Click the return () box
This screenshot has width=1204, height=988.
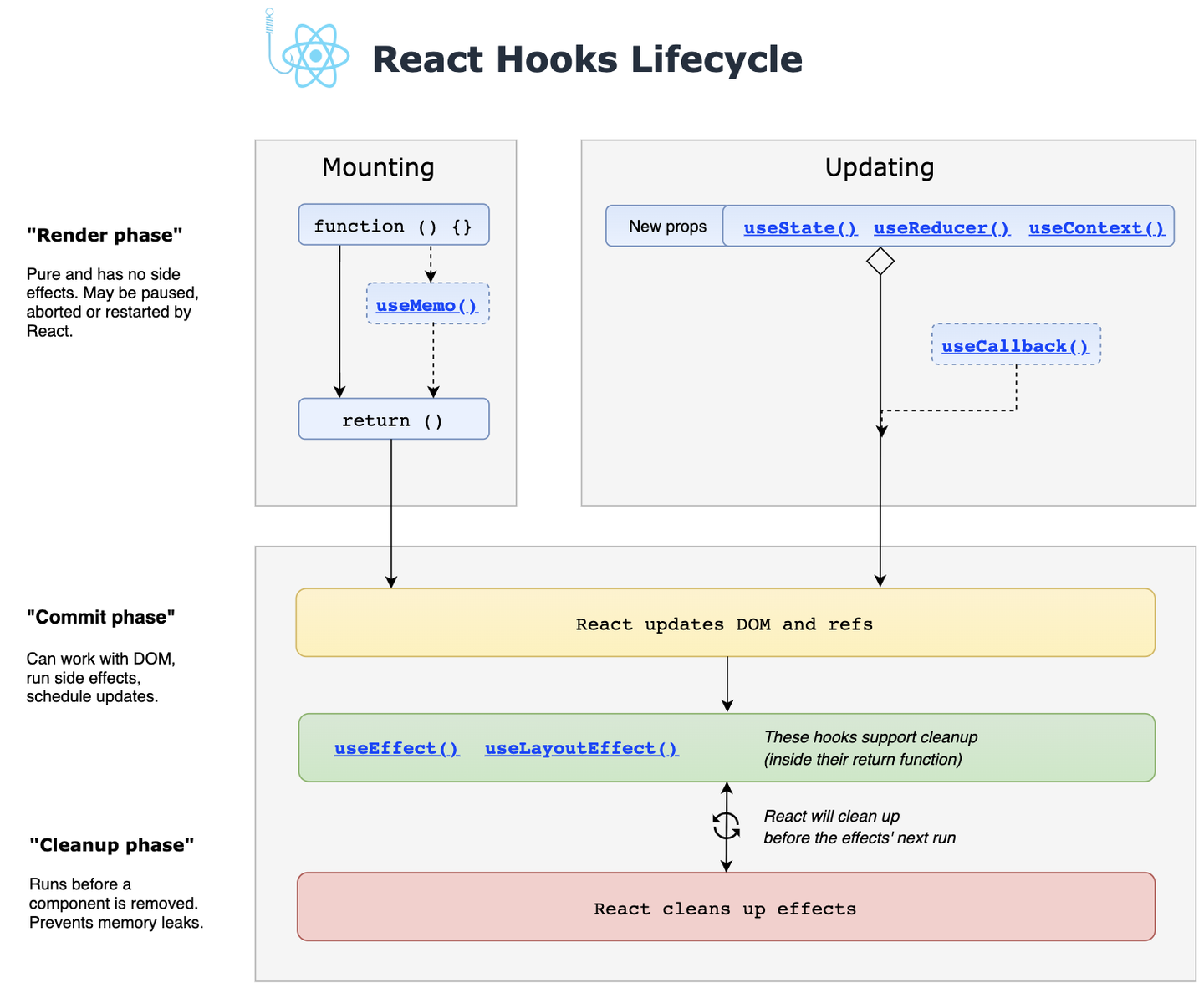pos(393,419)
